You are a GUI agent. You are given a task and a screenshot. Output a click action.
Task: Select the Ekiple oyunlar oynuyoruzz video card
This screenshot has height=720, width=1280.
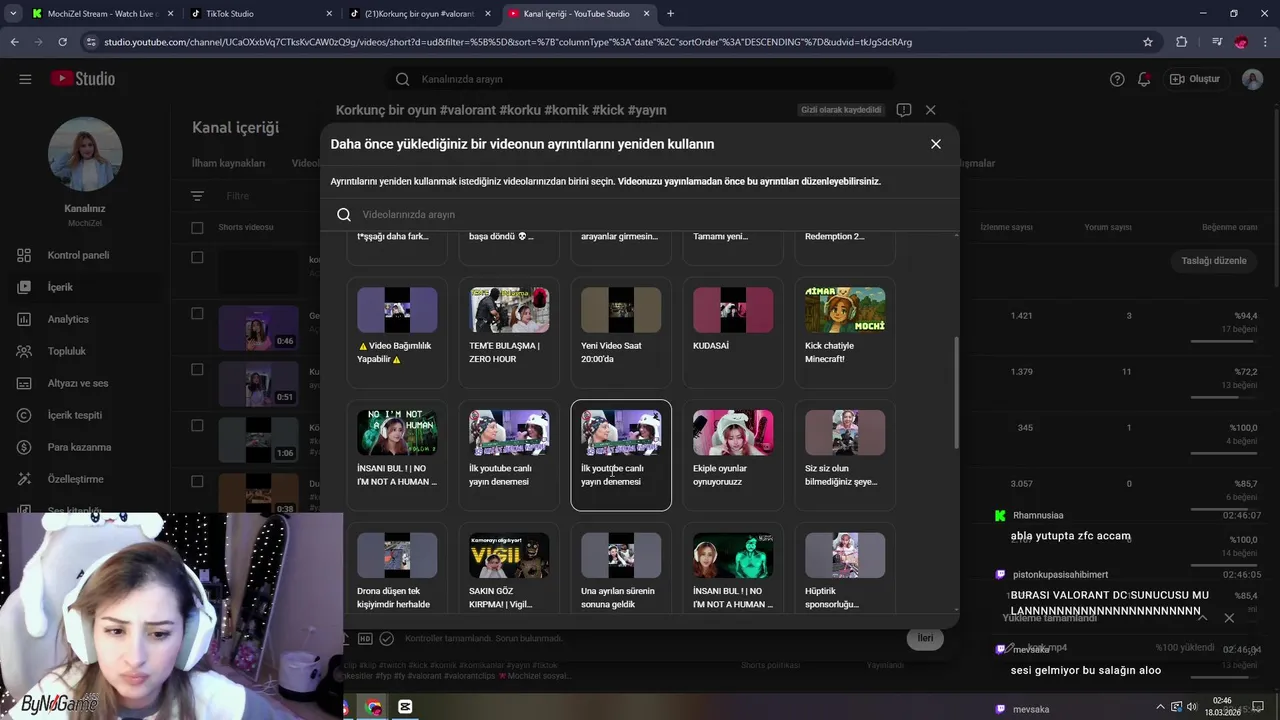point(733,455)
